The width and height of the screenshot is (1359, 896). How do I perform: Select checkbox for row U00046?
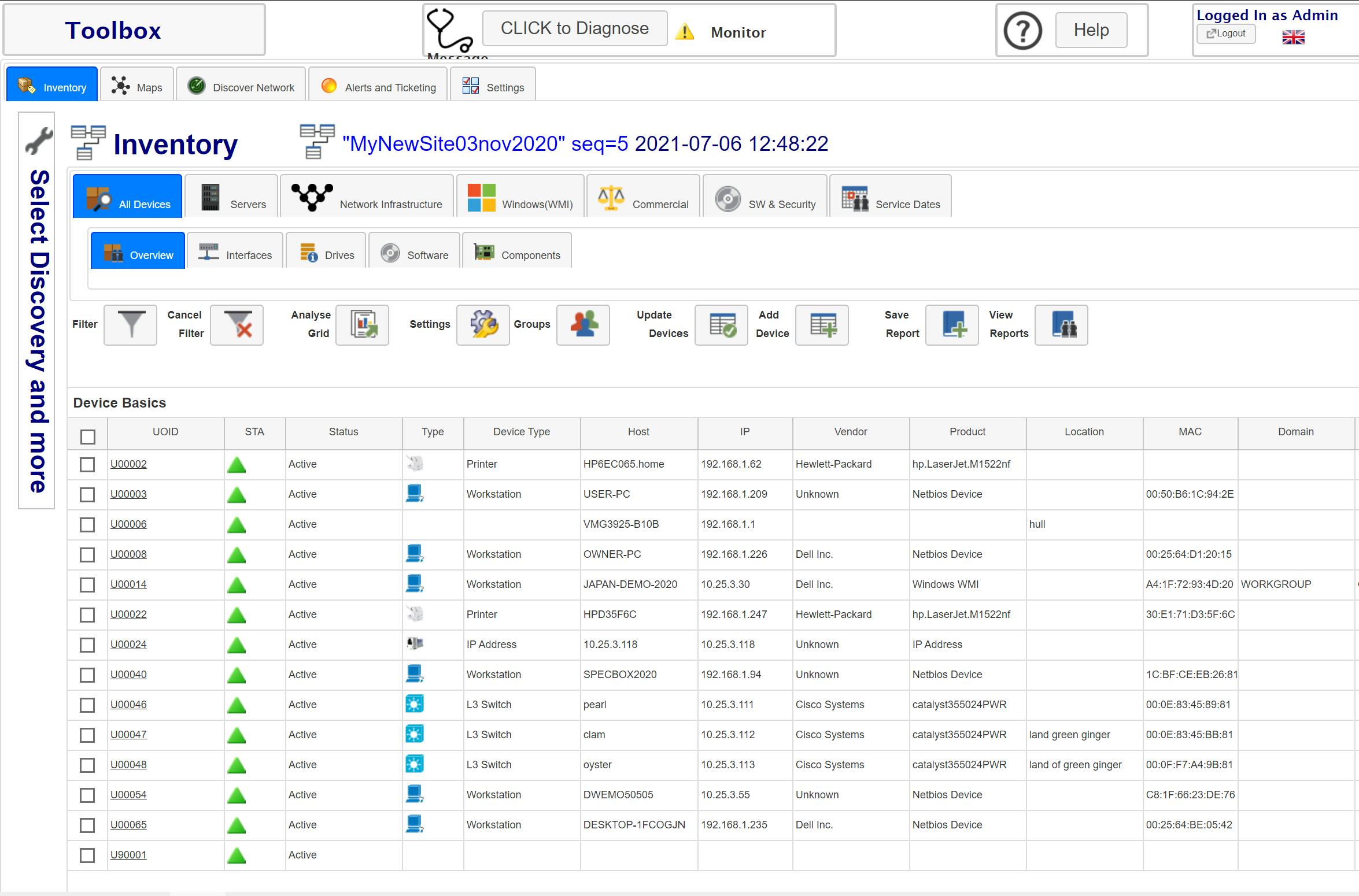click(x=87, y=705)
